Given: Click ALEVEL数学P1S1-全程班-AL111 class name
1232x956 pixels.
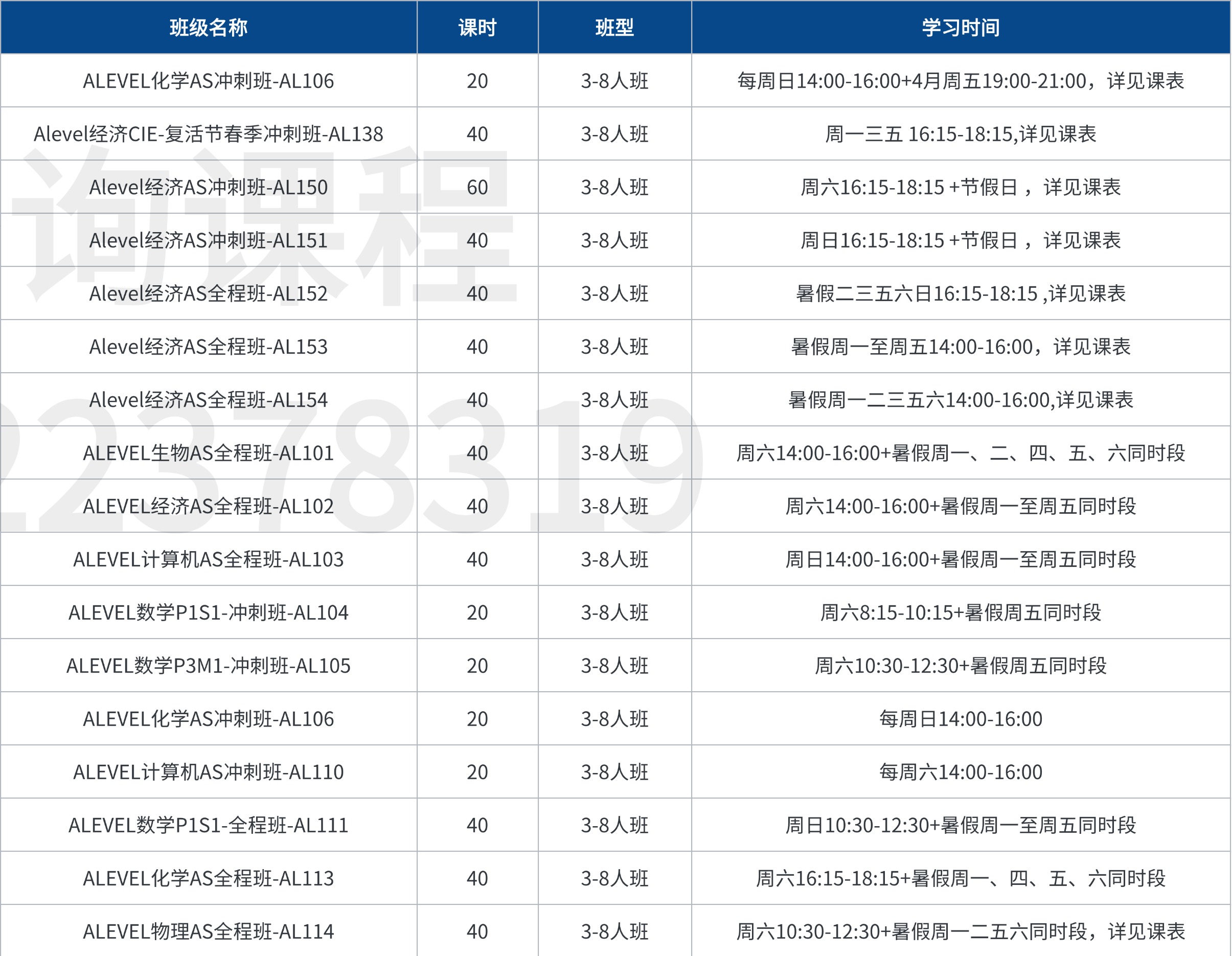Looking at the screenshot, I should click(208, 825).
